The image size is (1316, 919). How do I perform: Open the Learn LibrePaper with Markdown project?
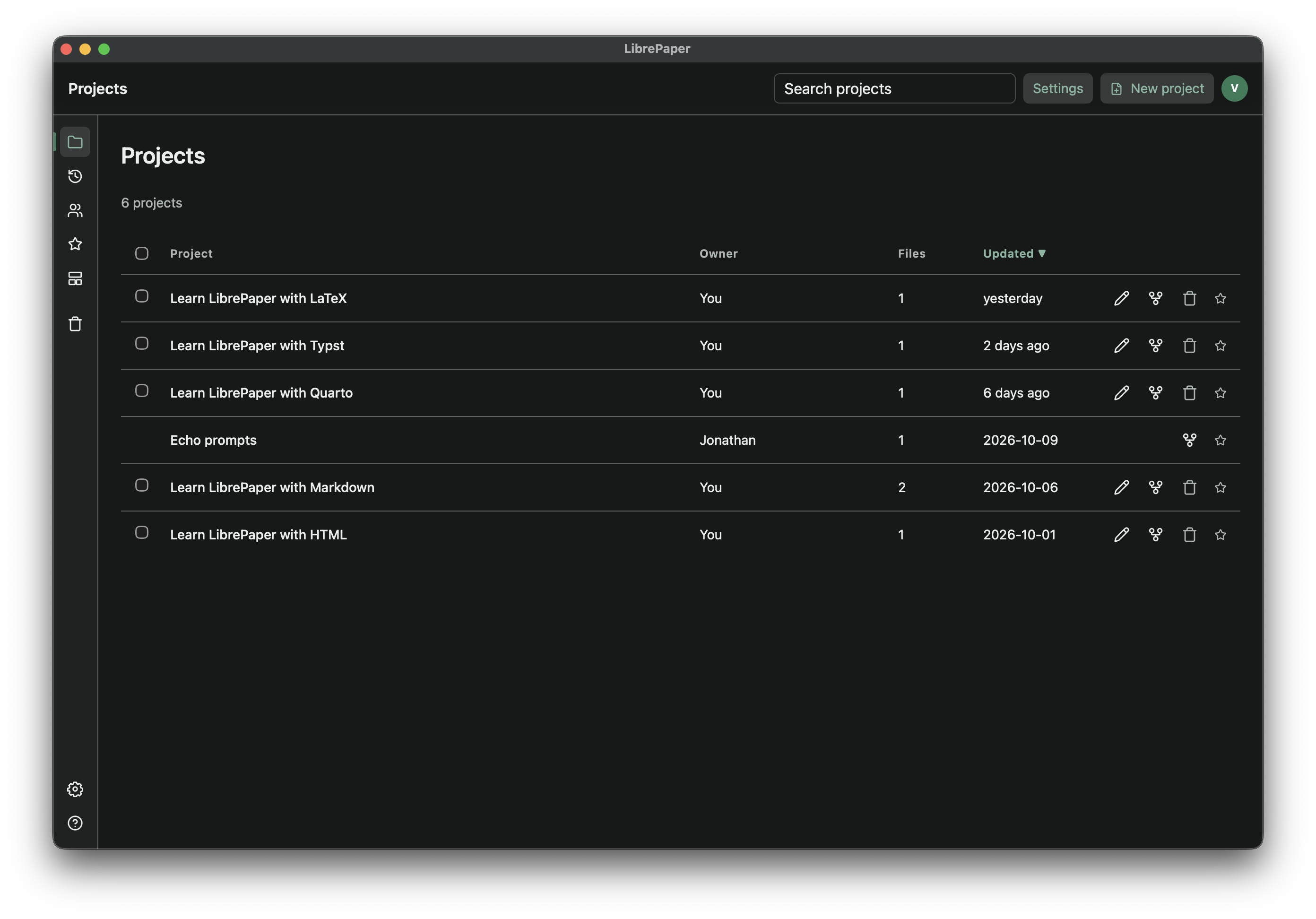272,487
